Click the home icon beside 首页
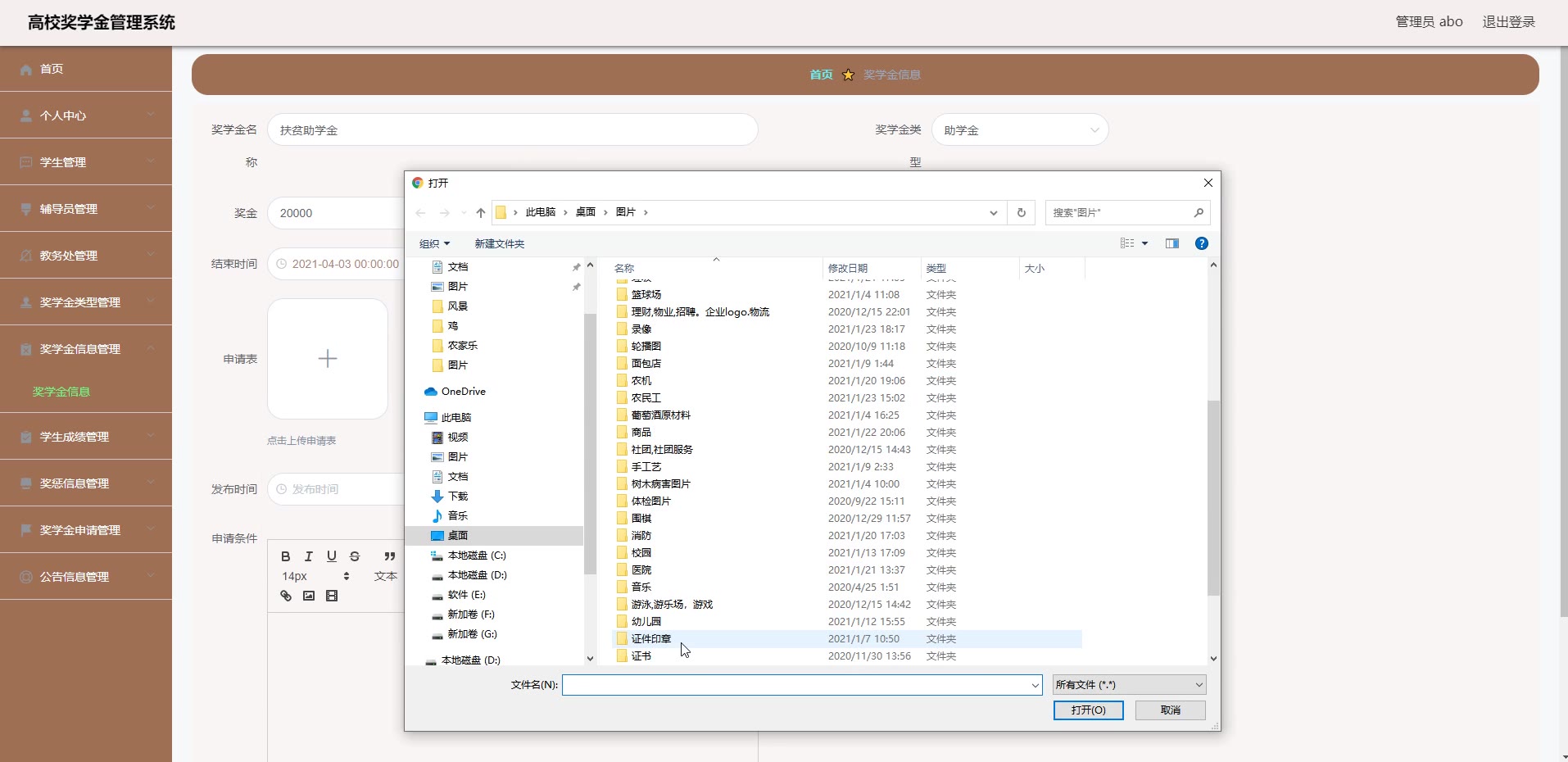 coord(26,70)
